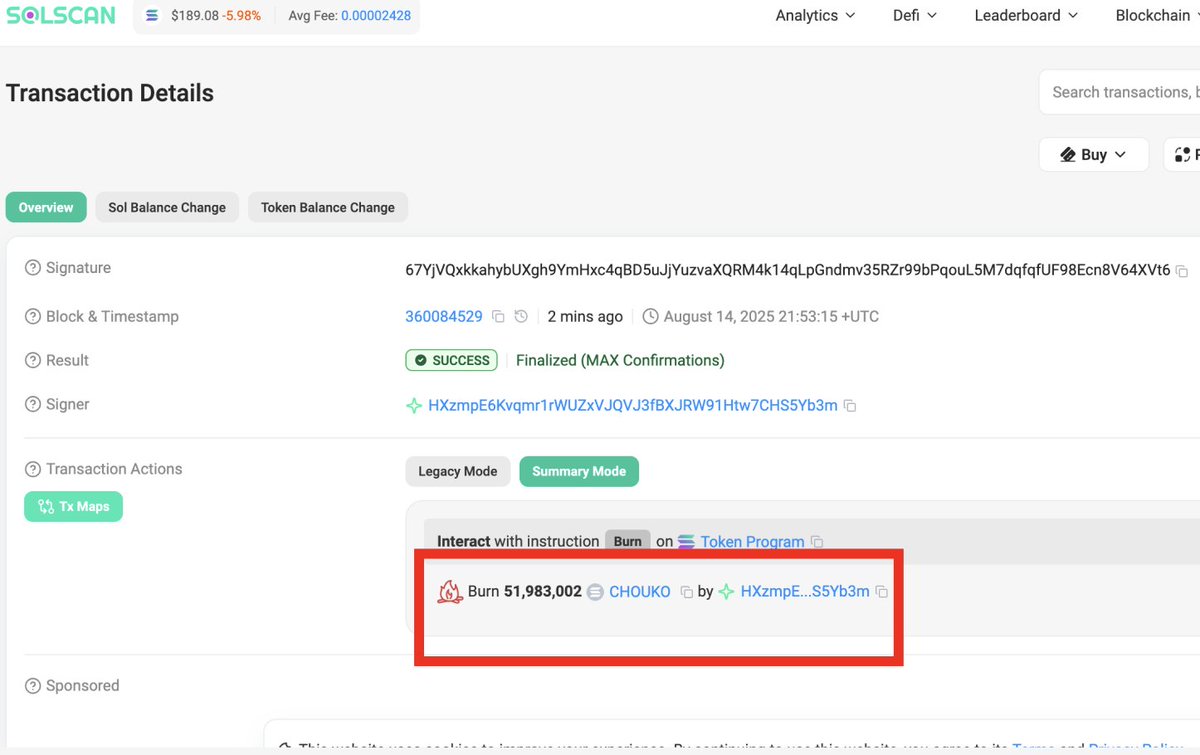Viewport: 1200px width, 755px height.
Task: Open the CHOUKO token link
Action: [640, 592]
